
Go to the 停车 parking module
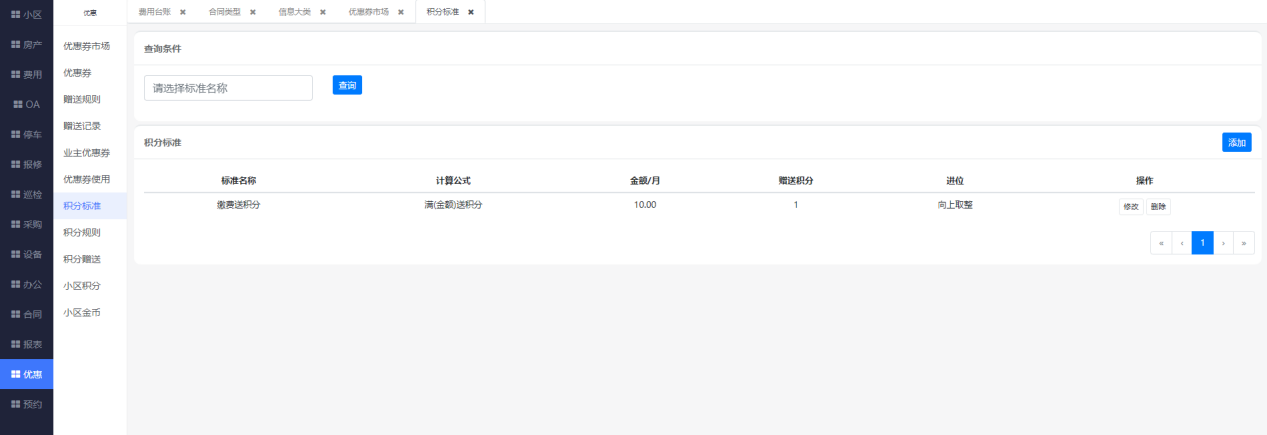(x=26, y=134)
